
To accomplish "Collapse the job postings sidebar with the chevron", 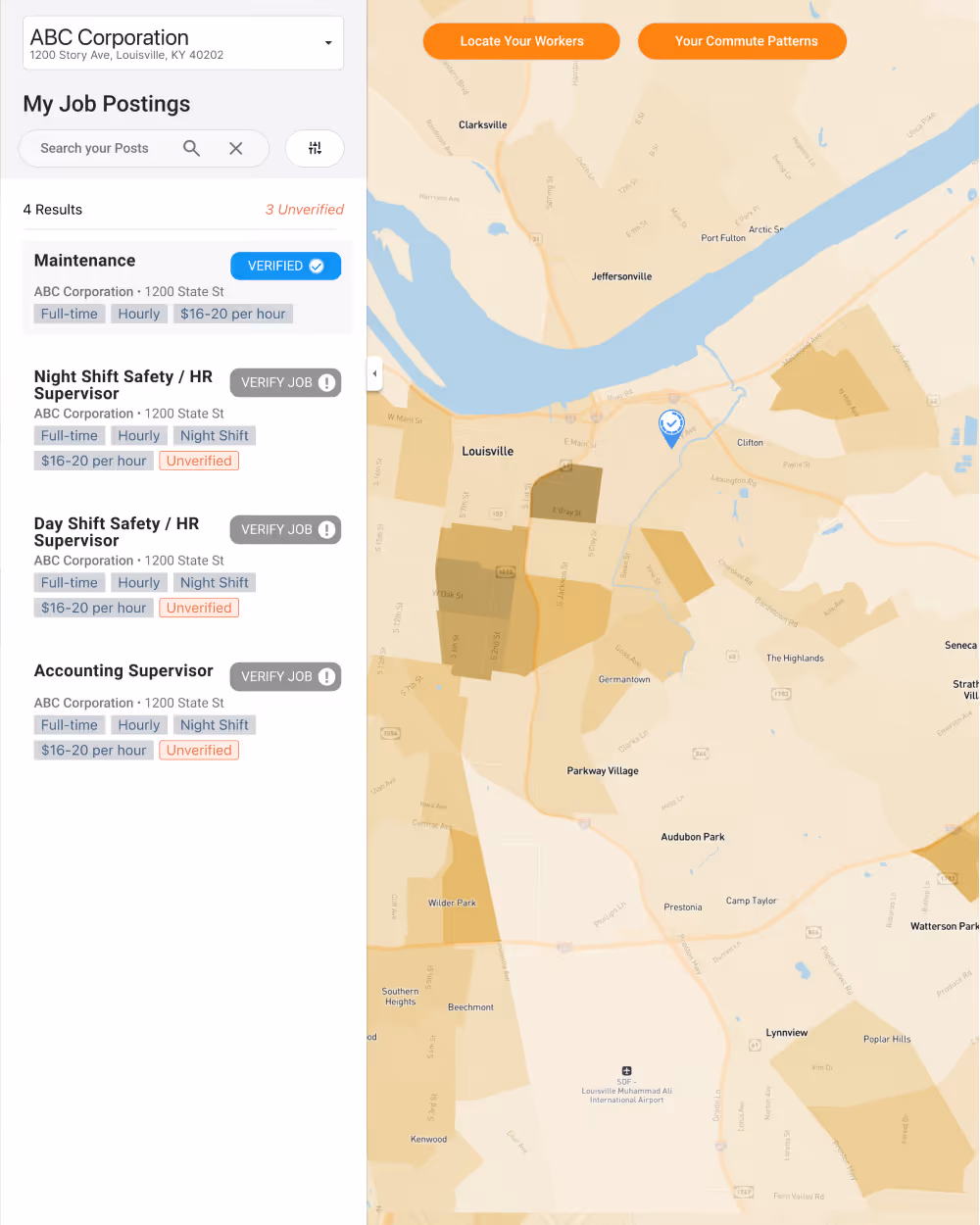I will 374,373.
